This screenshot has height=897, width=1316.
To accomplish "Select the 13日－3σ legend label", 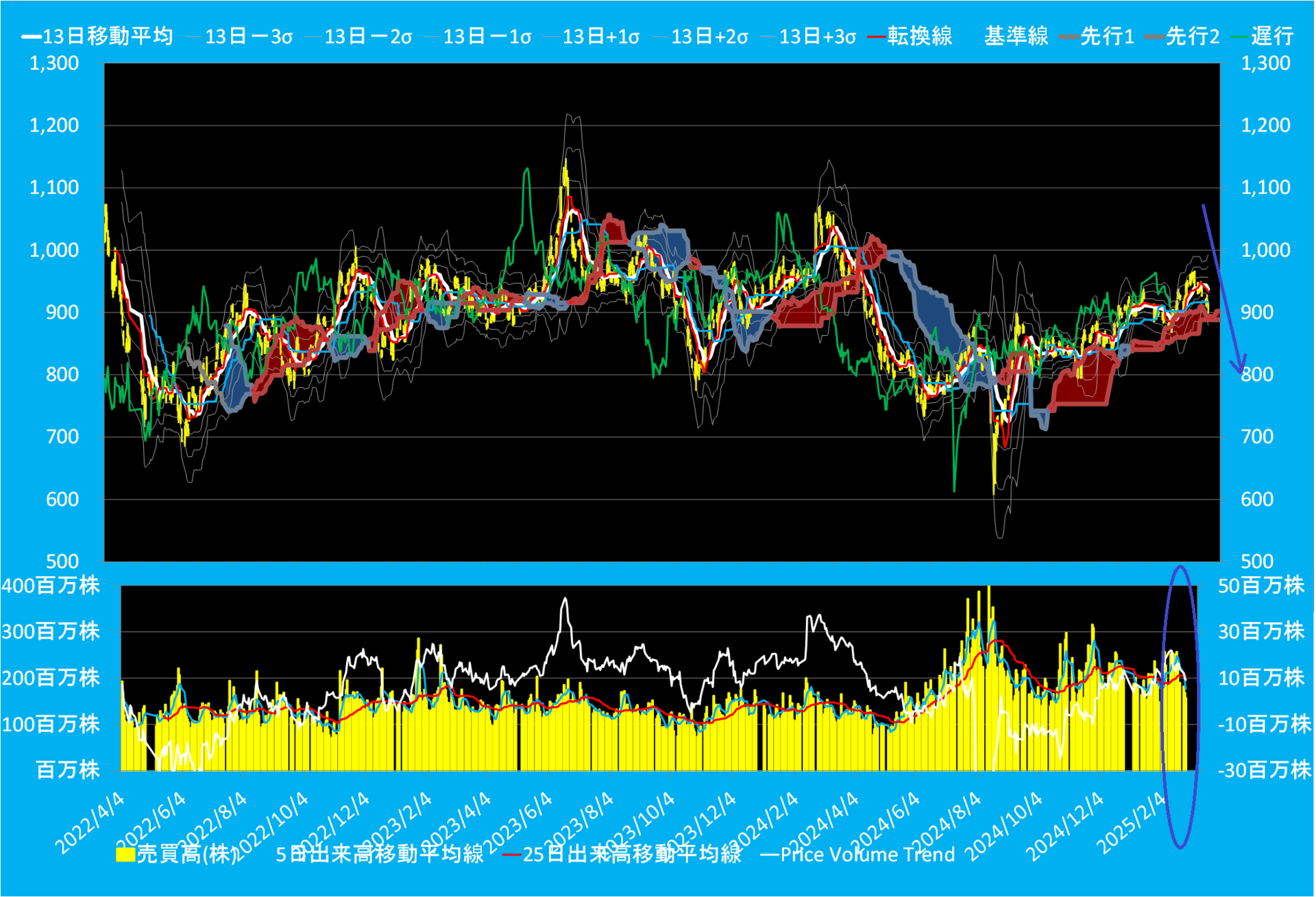I will [240, 36].
